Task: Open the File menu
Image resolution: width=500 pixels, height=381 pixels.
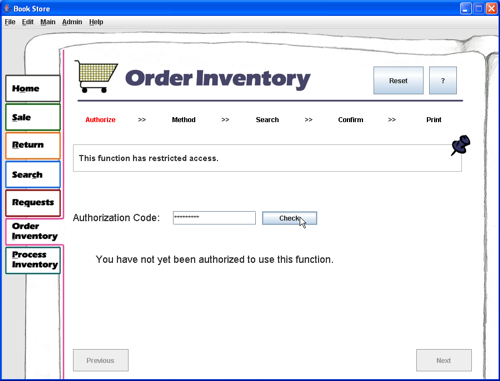Action: coord(10,22)
